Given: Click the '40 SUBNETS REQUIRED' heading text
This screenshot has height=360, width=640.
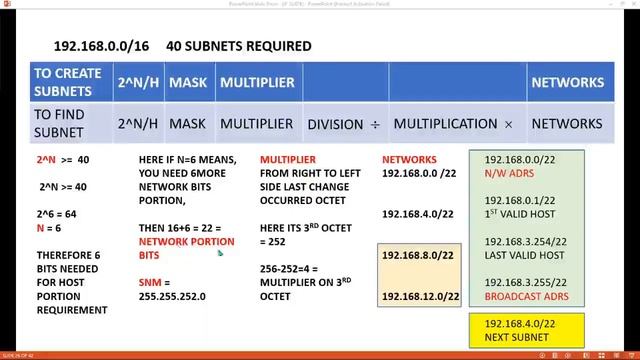Looking at the screenshot, I should (x=239, y=46).
